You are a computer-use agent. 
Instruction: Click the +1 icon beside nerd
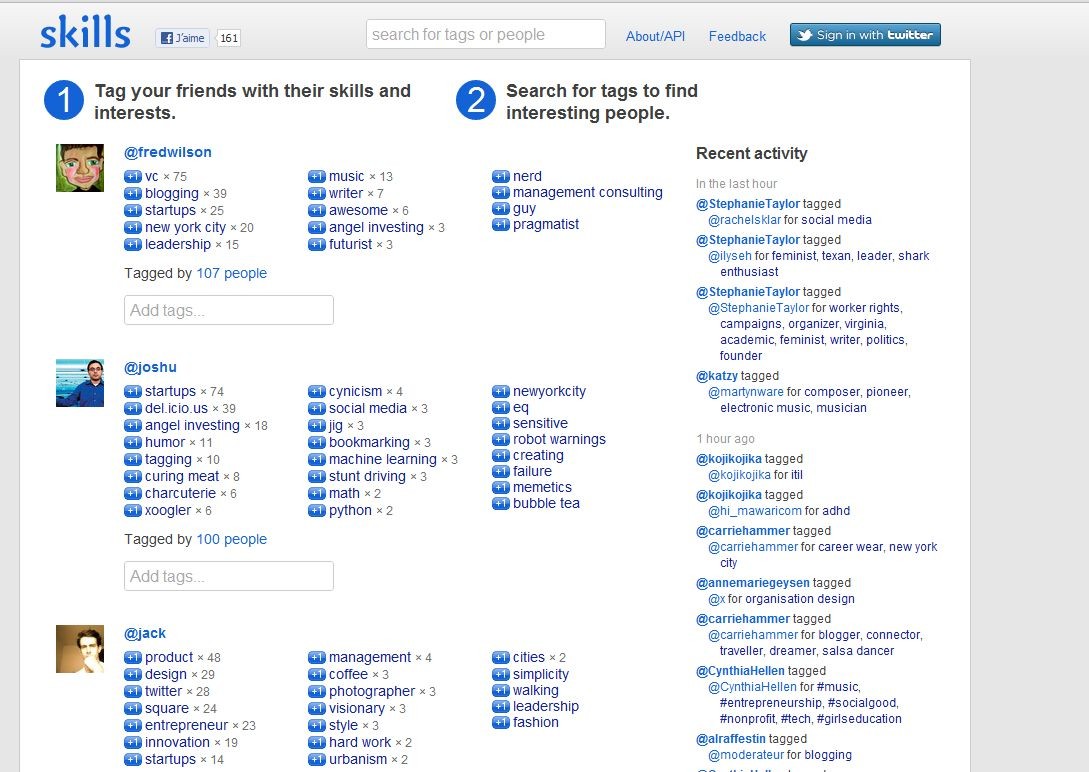tap(501, 176)
